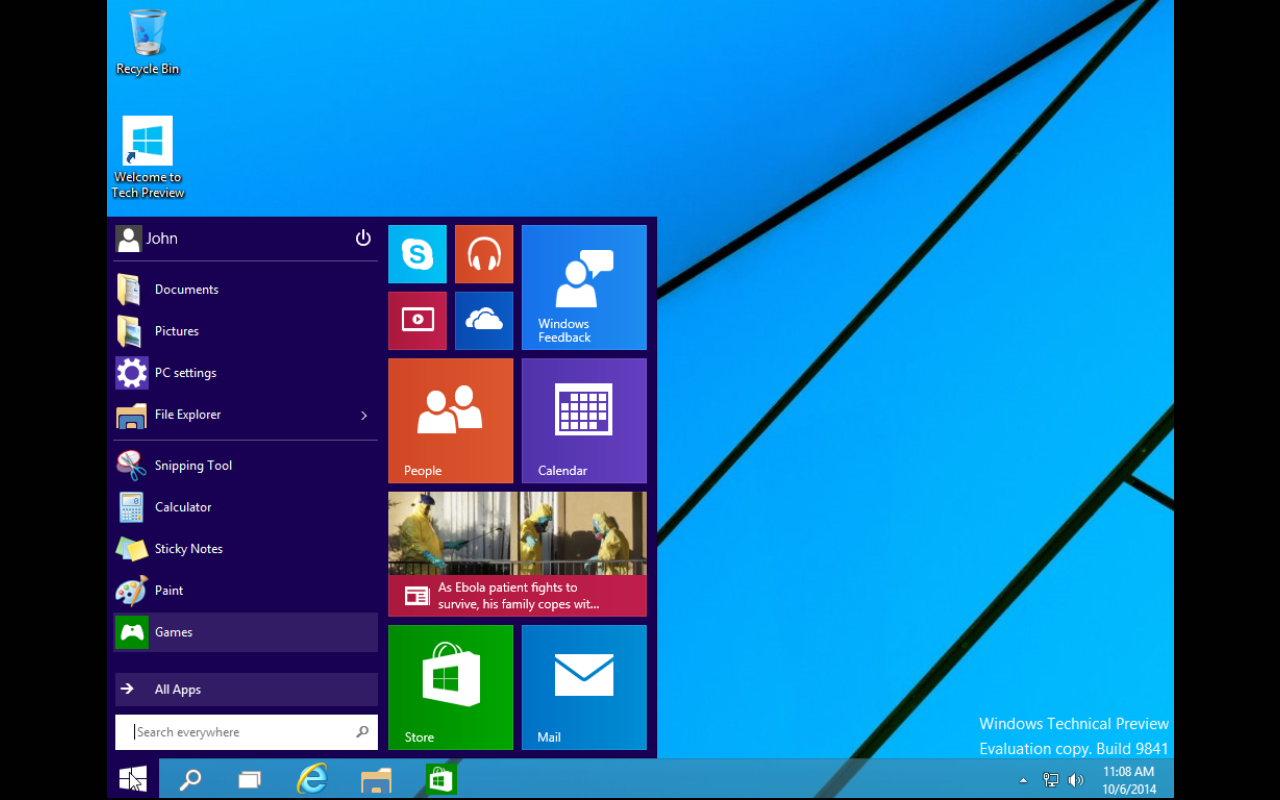Open Documents folder
The height and width of the screenshot is (800, 1280).
[246, 289]
